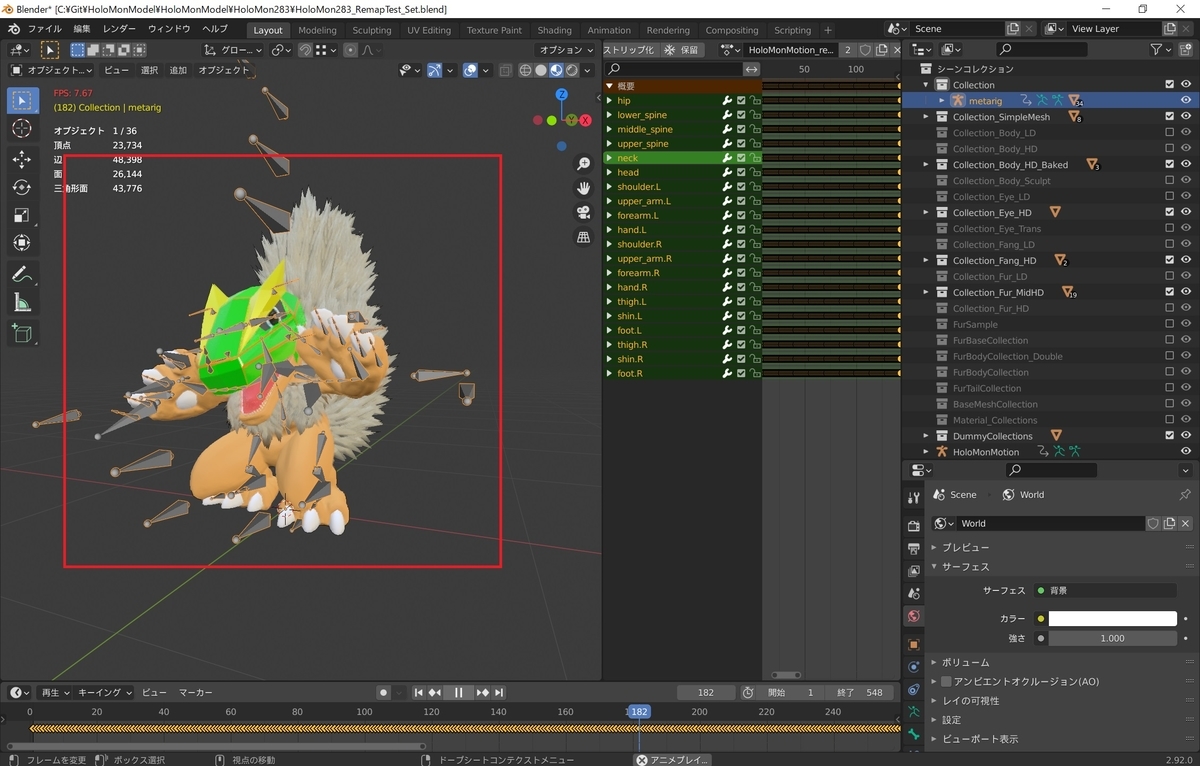This screenshot has height=766, width=1200.
Task: Open the オプション dropdown
Action: (567, 50)
